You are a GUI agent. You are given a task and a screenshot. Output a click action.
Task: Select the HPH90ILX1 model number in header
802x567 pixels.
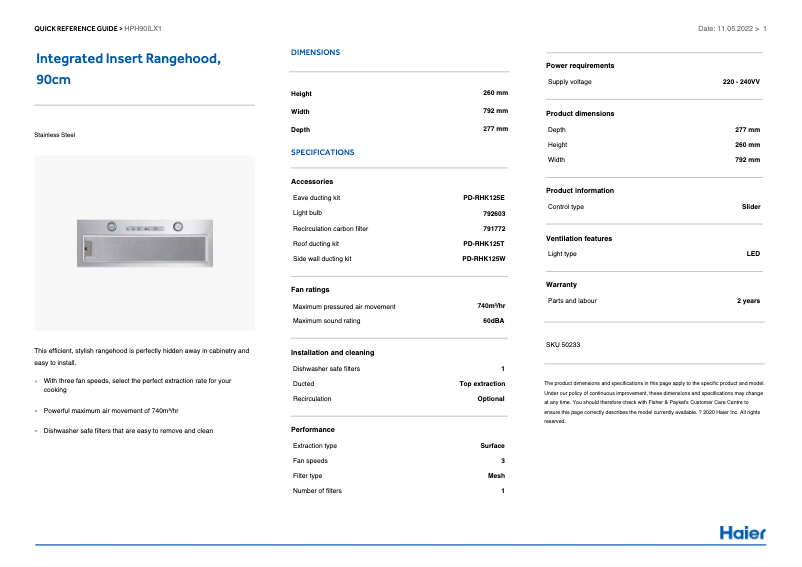click(x=143, y=29)
